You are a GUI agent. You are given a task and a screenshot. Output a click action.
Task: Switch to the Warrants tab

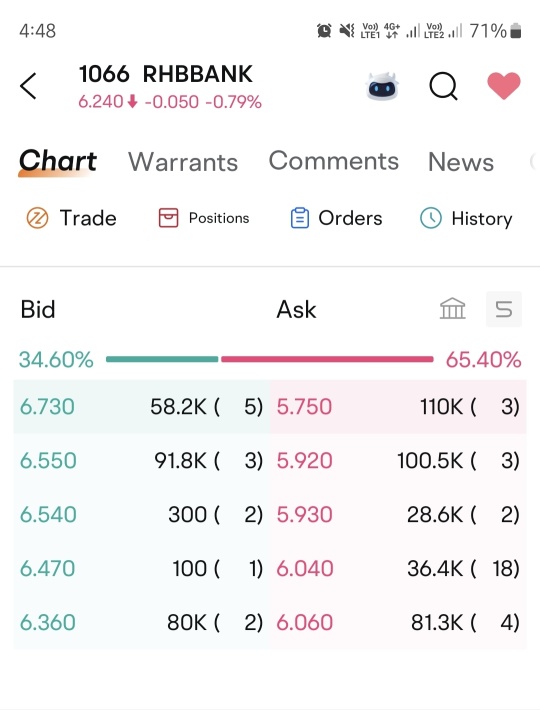point(183,162)
